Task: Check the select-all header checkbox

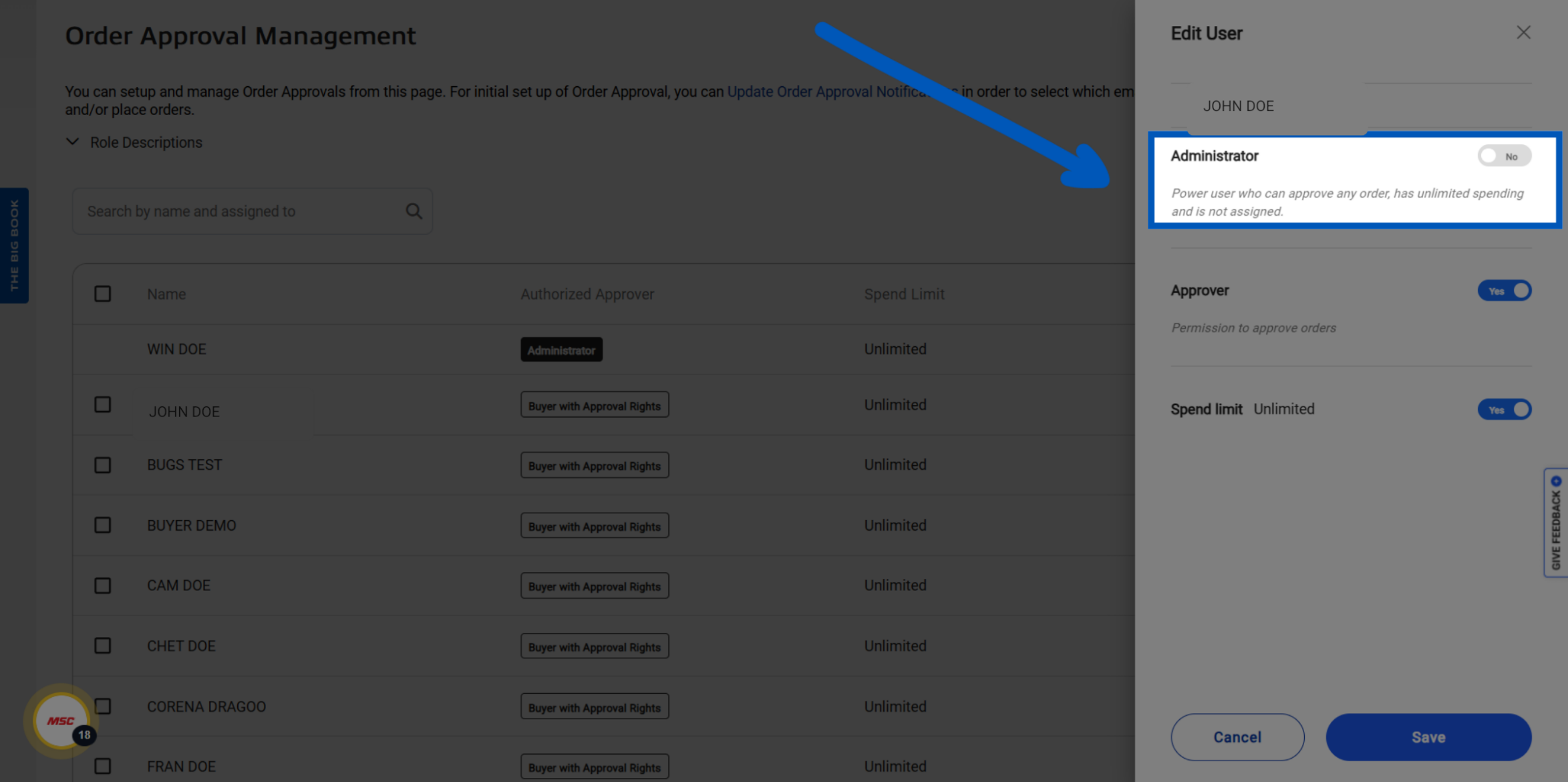Action: click(102, 294)
